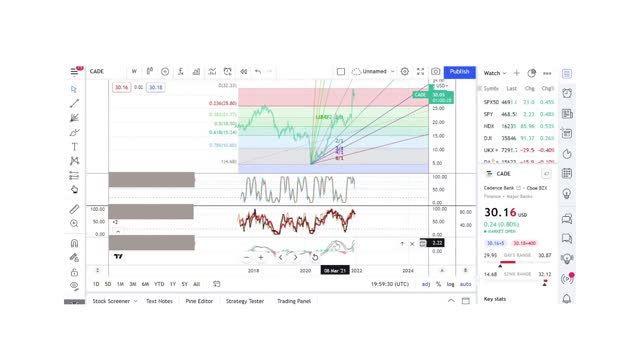Toggle adj adjusted data
Viewport: 640px width, 360px height.
[426, 284]
